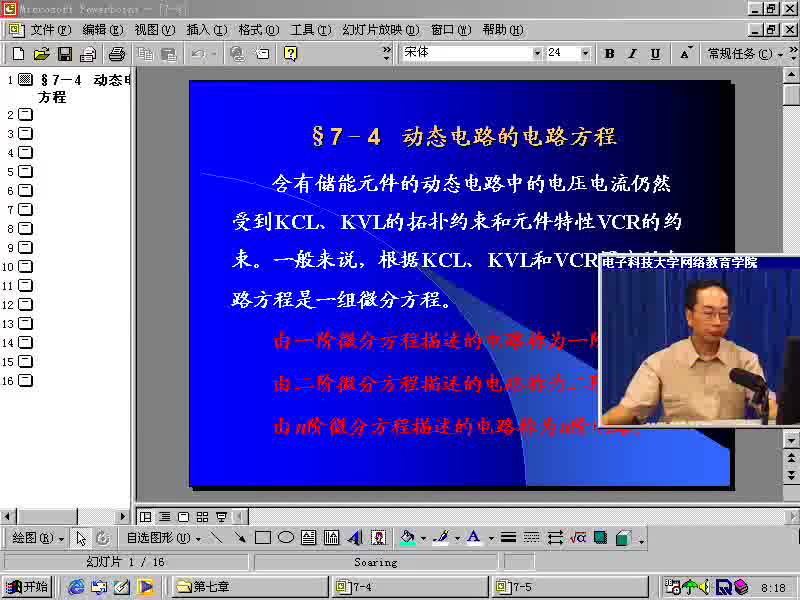
Task: Click the Select Objects pointer tool
Action: [x=81, y=538]
